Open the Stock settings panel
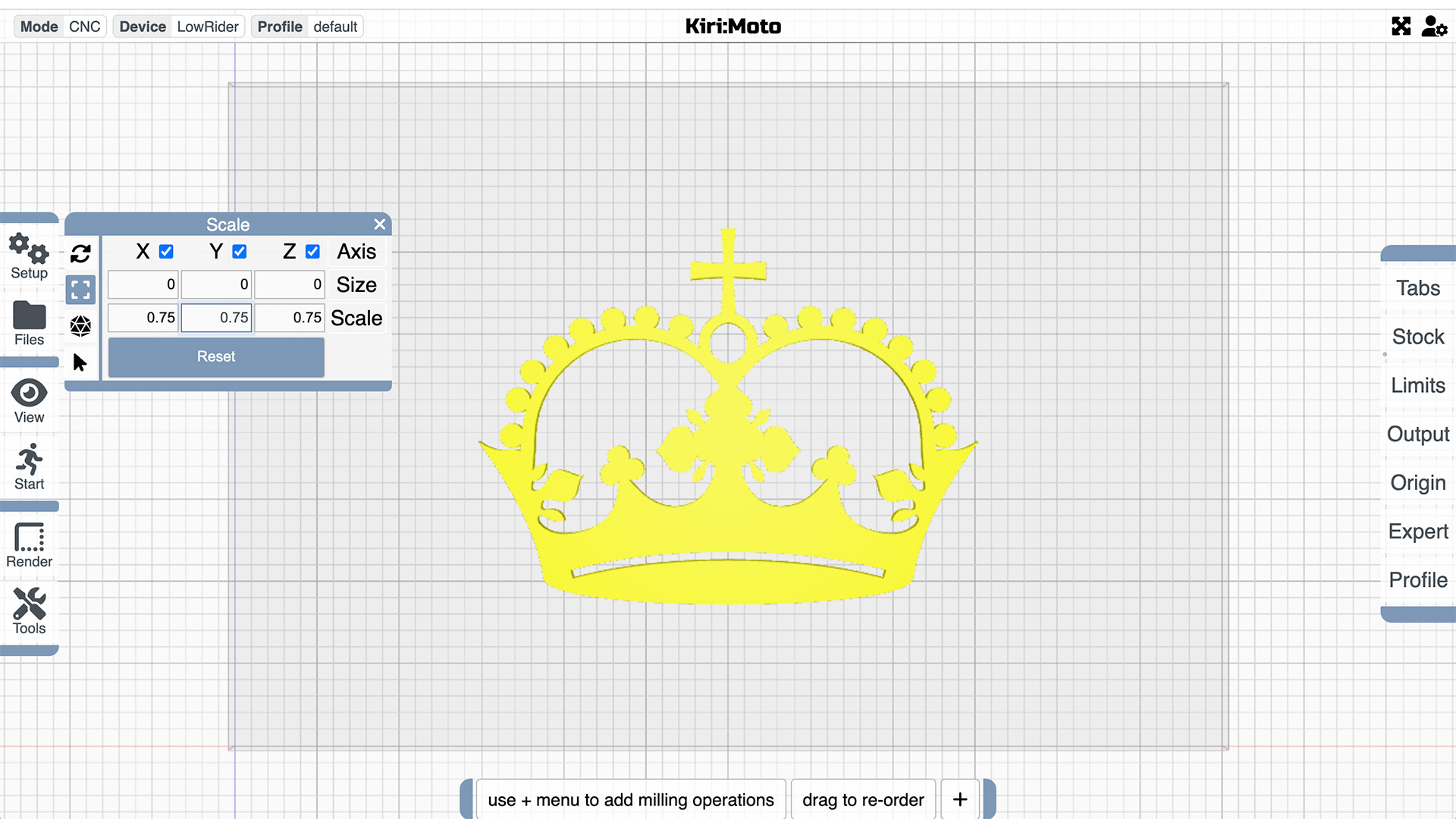The image size is (1456, 819). [x=1417, y=337]
